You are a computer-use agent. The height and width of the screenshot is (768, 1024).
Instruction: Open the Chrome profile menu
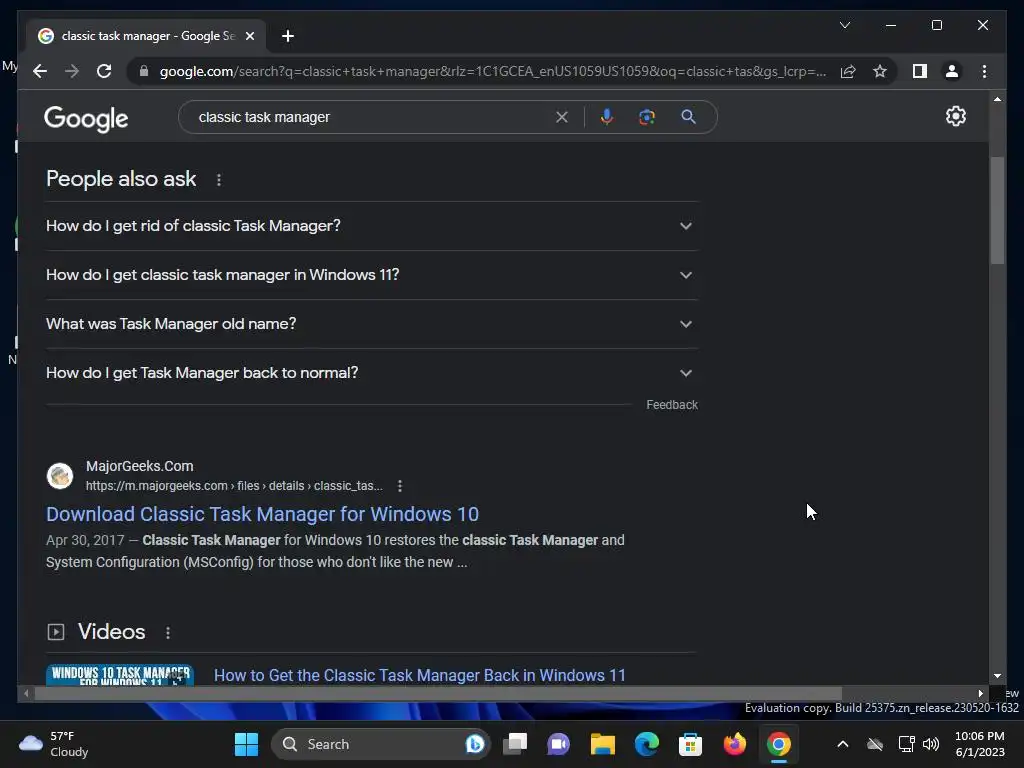[952, 71]
